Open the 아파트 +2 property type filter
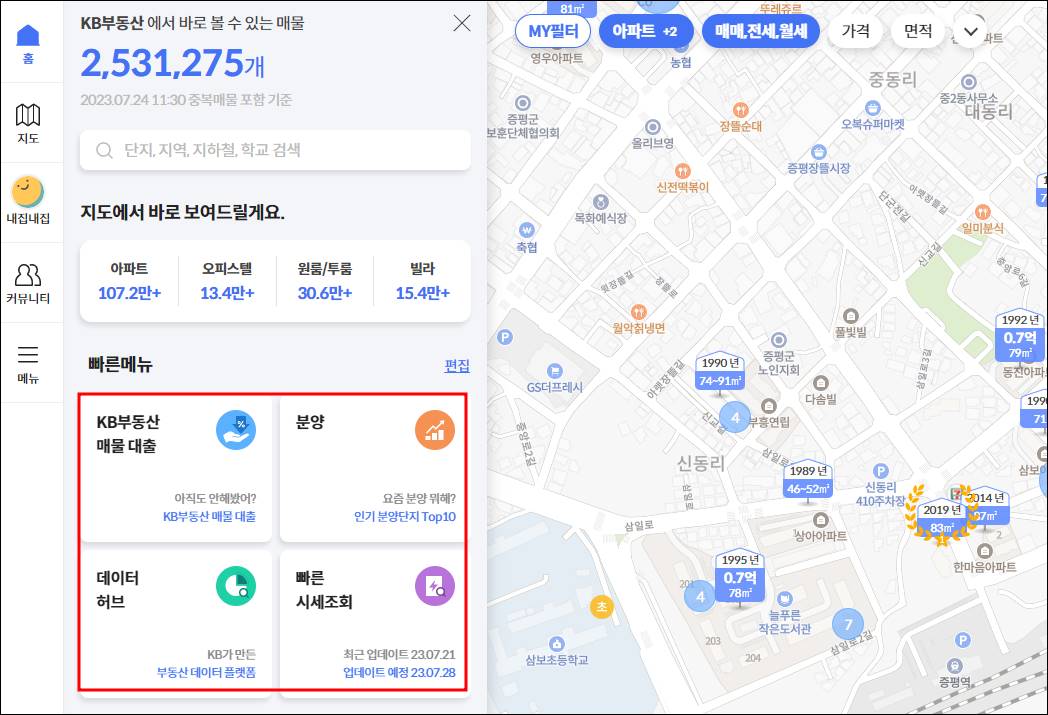Screen dimensions: 1048x715 [x=645, y=31]
